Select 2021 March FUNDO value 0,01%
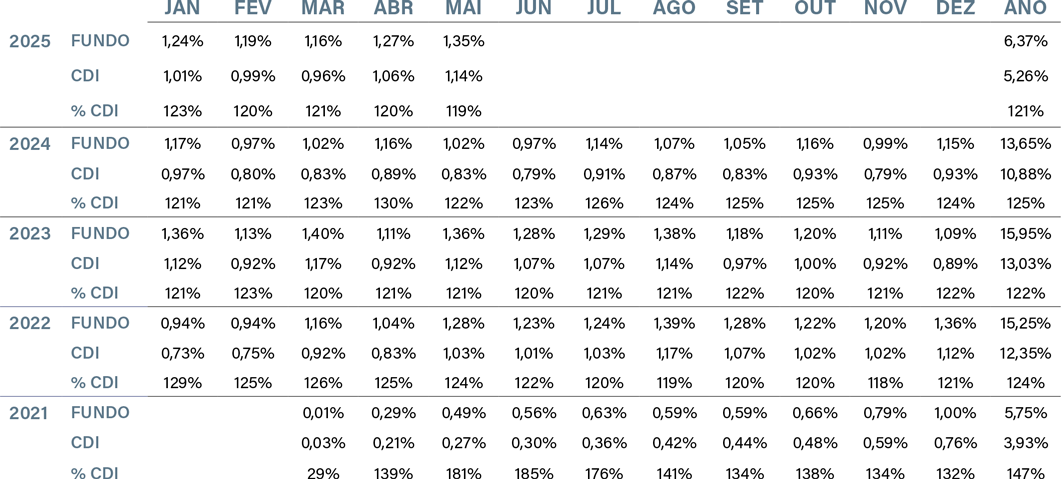 [323, 413]
